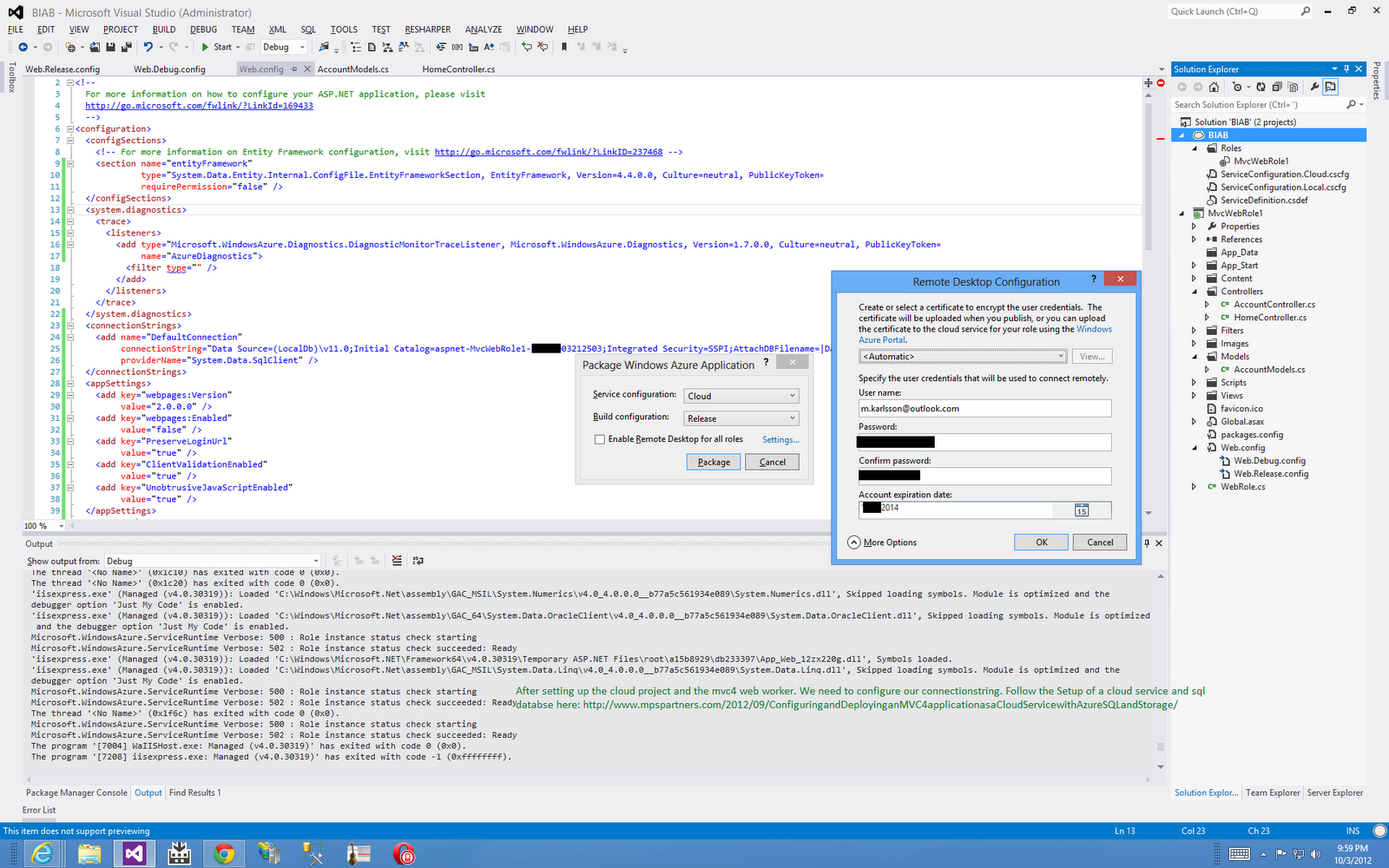Refresh Solution Explorer using the refresh icon
This screenshot has width=1389, height=868.
point(1261,87)
